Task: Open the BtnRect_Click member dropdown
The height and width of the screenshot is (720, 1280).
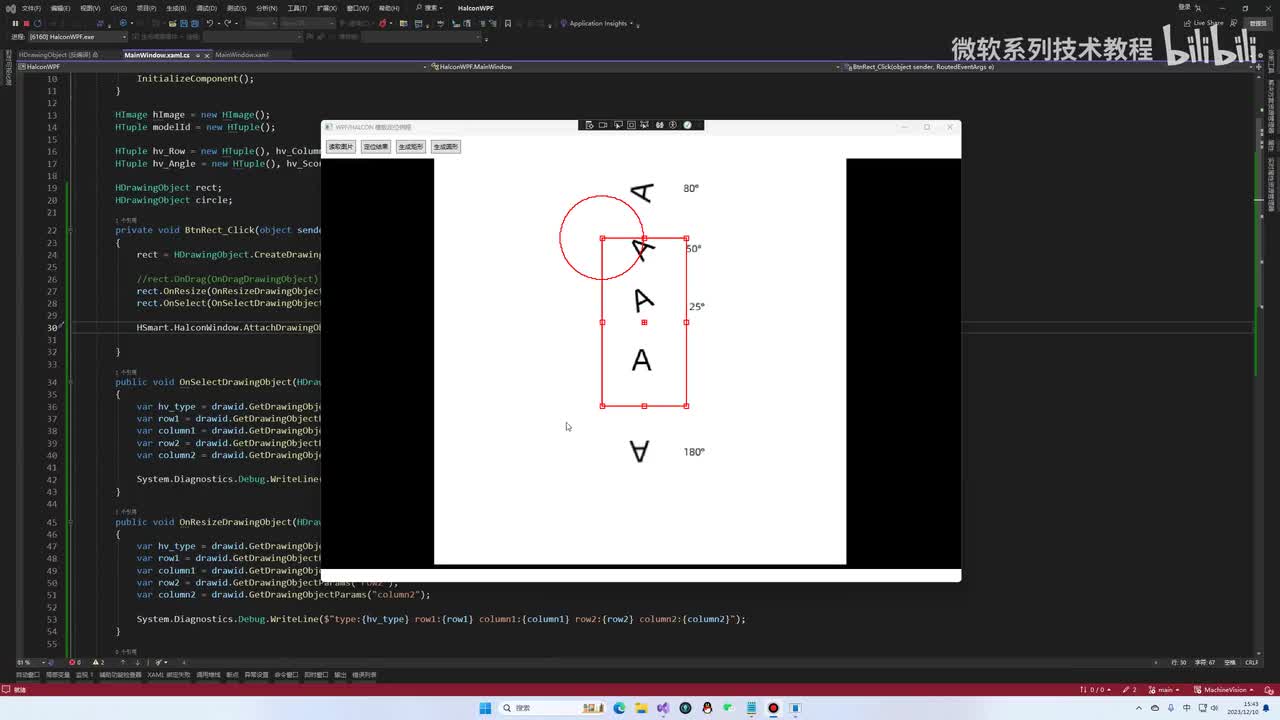Action: click(x=1048, y=67)
